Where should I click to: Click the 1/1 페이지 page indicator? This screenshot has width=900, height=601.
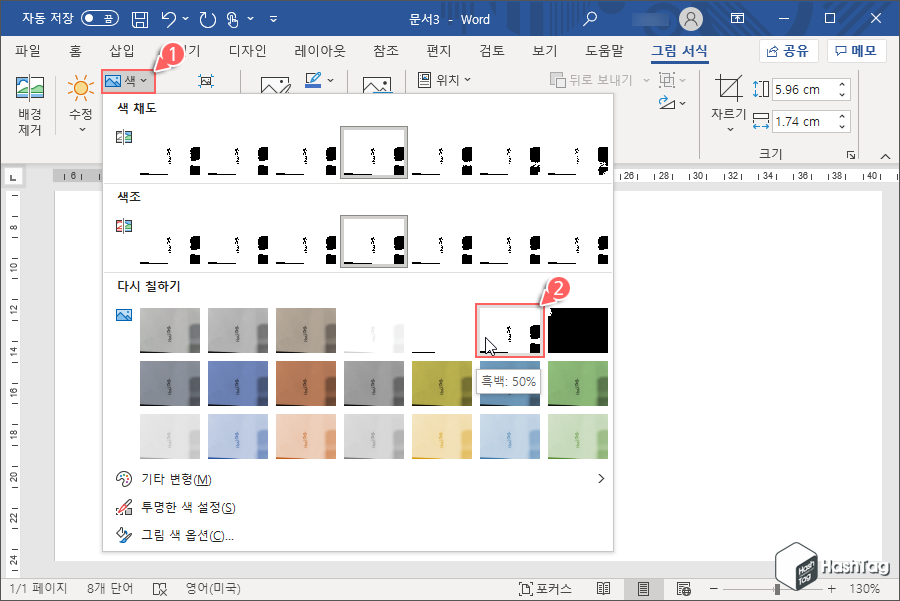pyautogui.click(x=38, y=589)
